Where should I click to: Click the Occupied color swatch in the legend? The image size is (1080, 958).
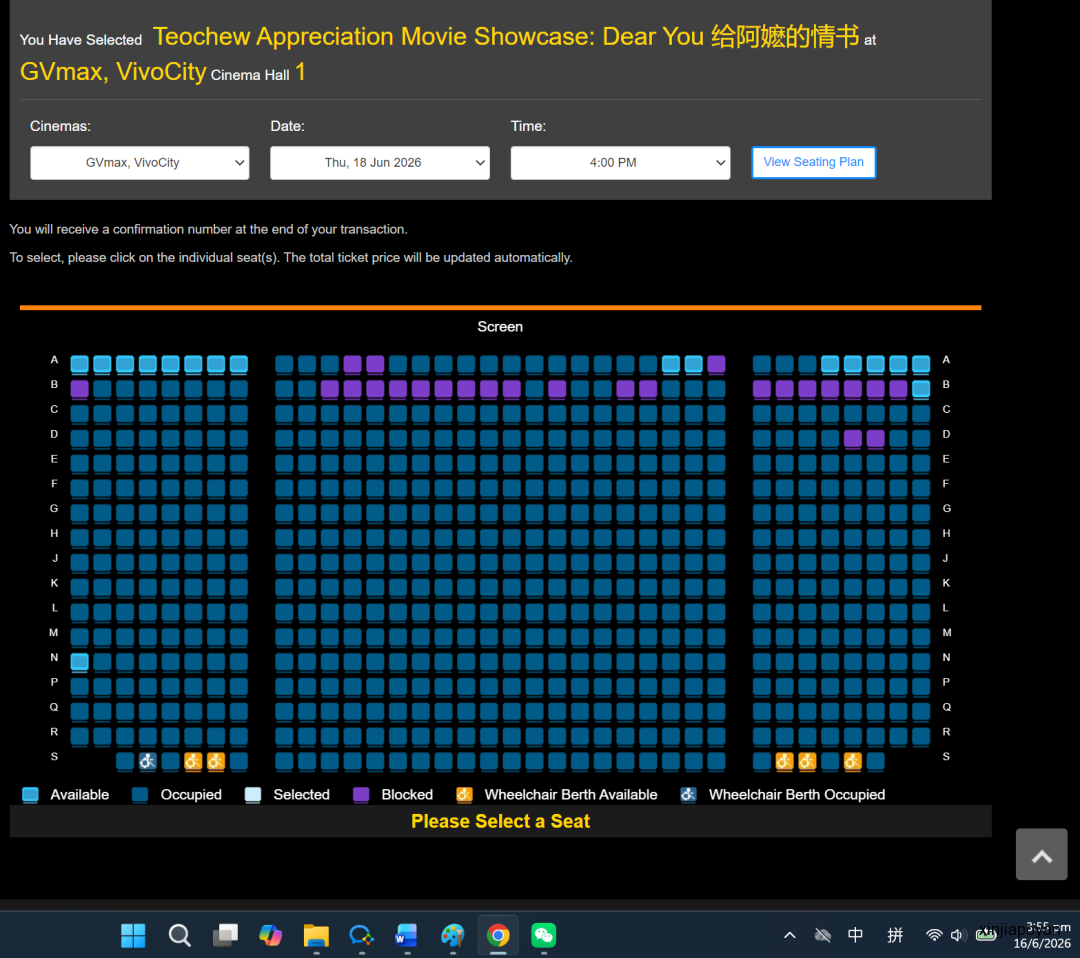tap(140, 795)
